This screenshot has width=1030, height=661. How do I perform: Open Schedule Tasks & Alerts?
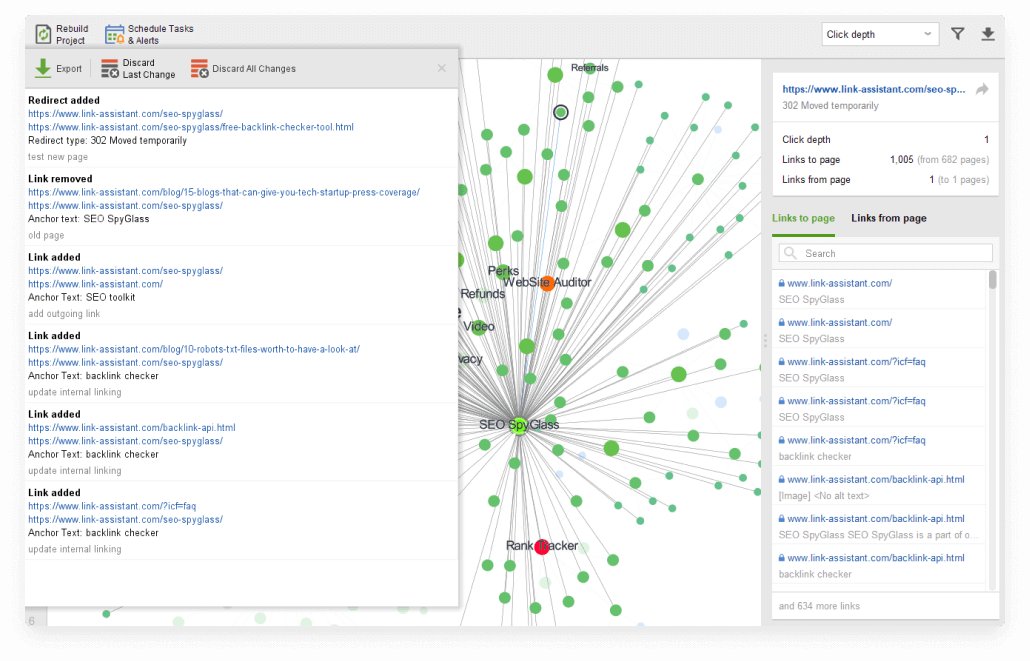150,34
